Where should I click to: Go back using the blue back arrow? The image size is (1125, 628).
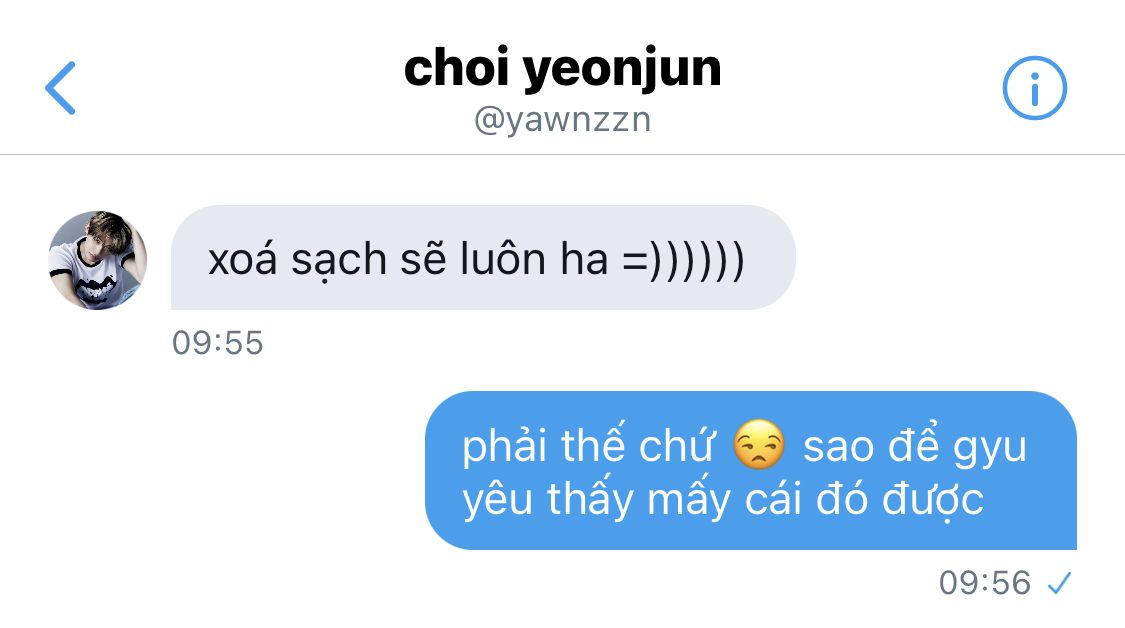coord(60,88)
